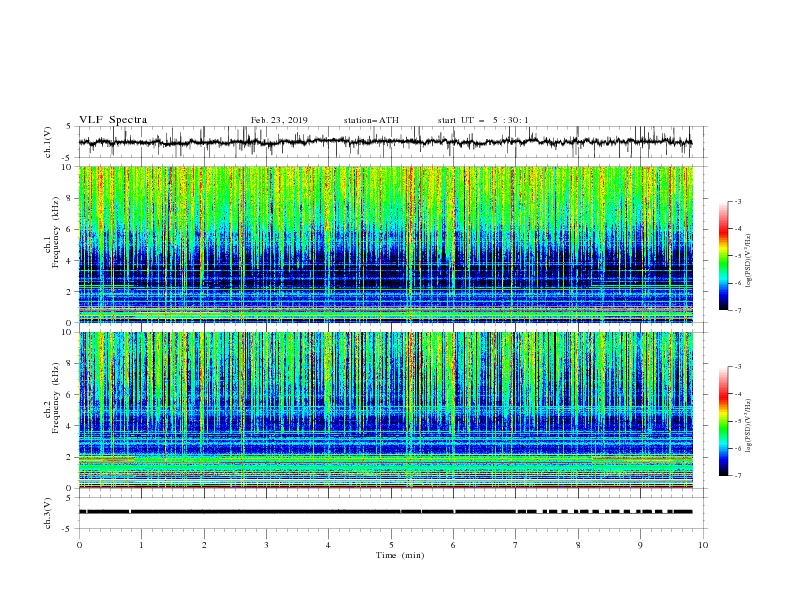Click the ch.2 spectrogram panel
Viewport: 792px width, 612px height.
(x=386, y=410)
